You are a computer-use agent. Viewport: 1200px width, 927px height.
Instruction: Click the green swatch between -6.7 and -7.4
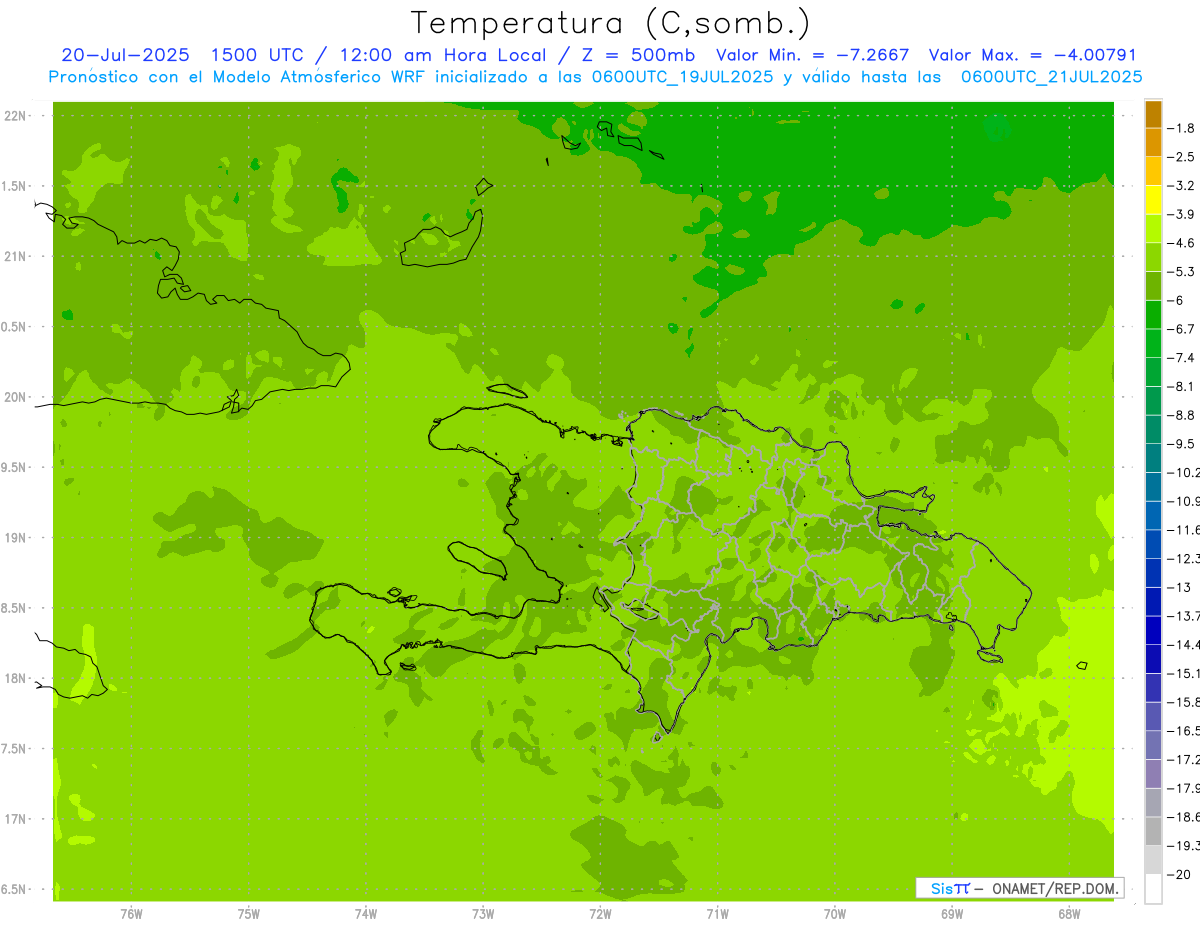1153,343
